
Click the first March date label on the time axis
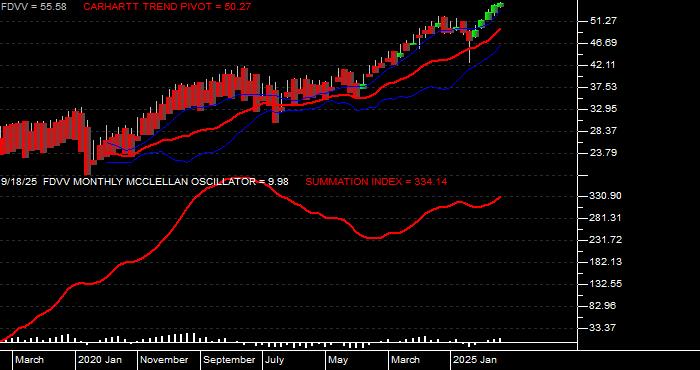tap(29, 360)
